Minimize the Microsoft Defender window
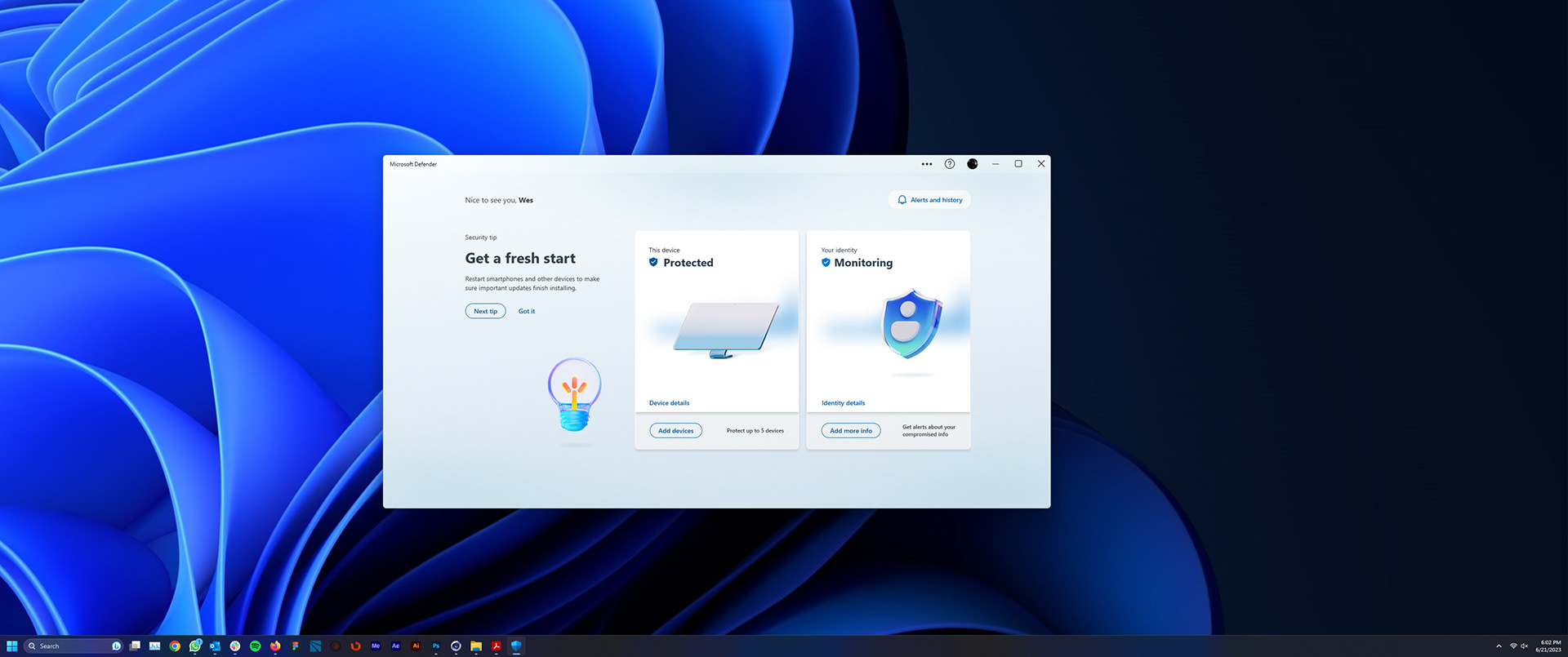Screen dimensions: 1568x657 [995, 164]
